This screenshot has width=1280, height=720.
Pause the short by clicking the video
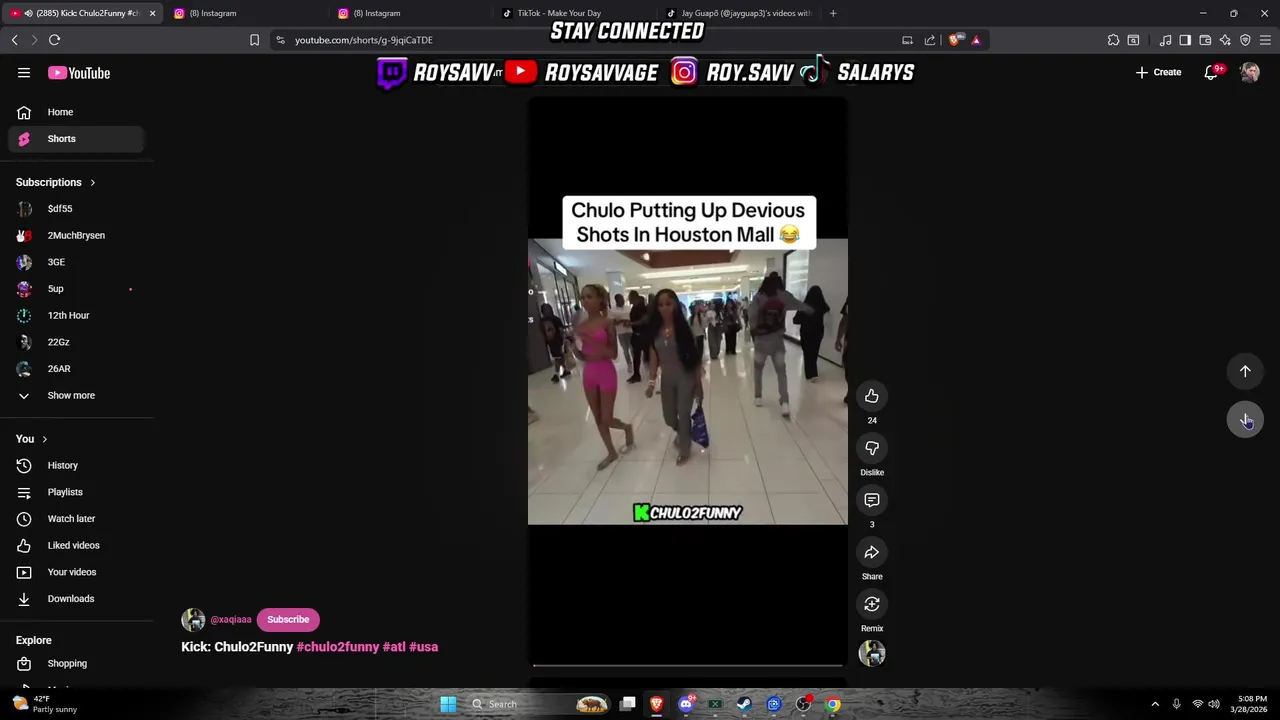pos(688,381)
